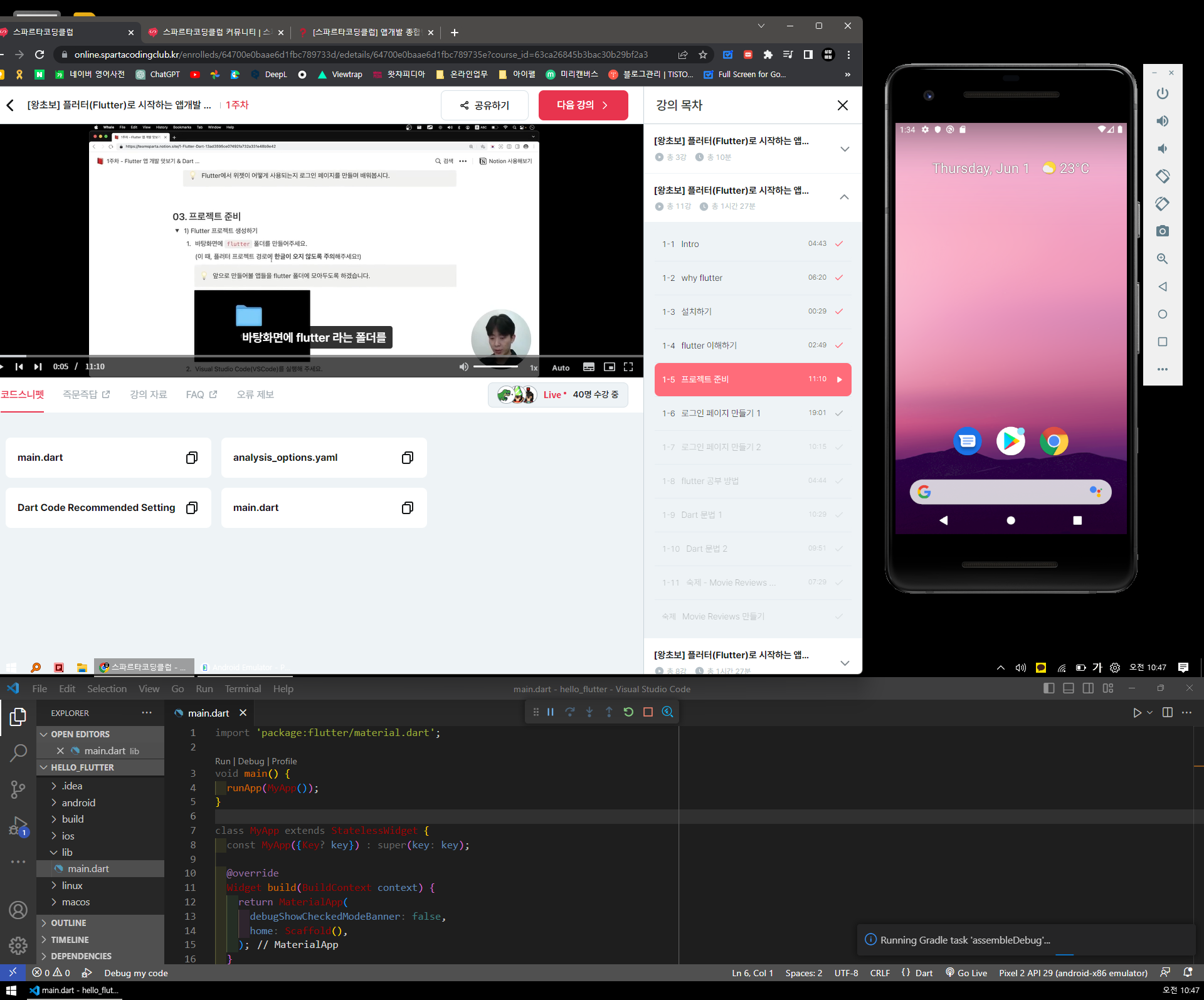Open the Terminal menu in VS Code
The image size is (1204, 1000).
(x=243, y=689)
